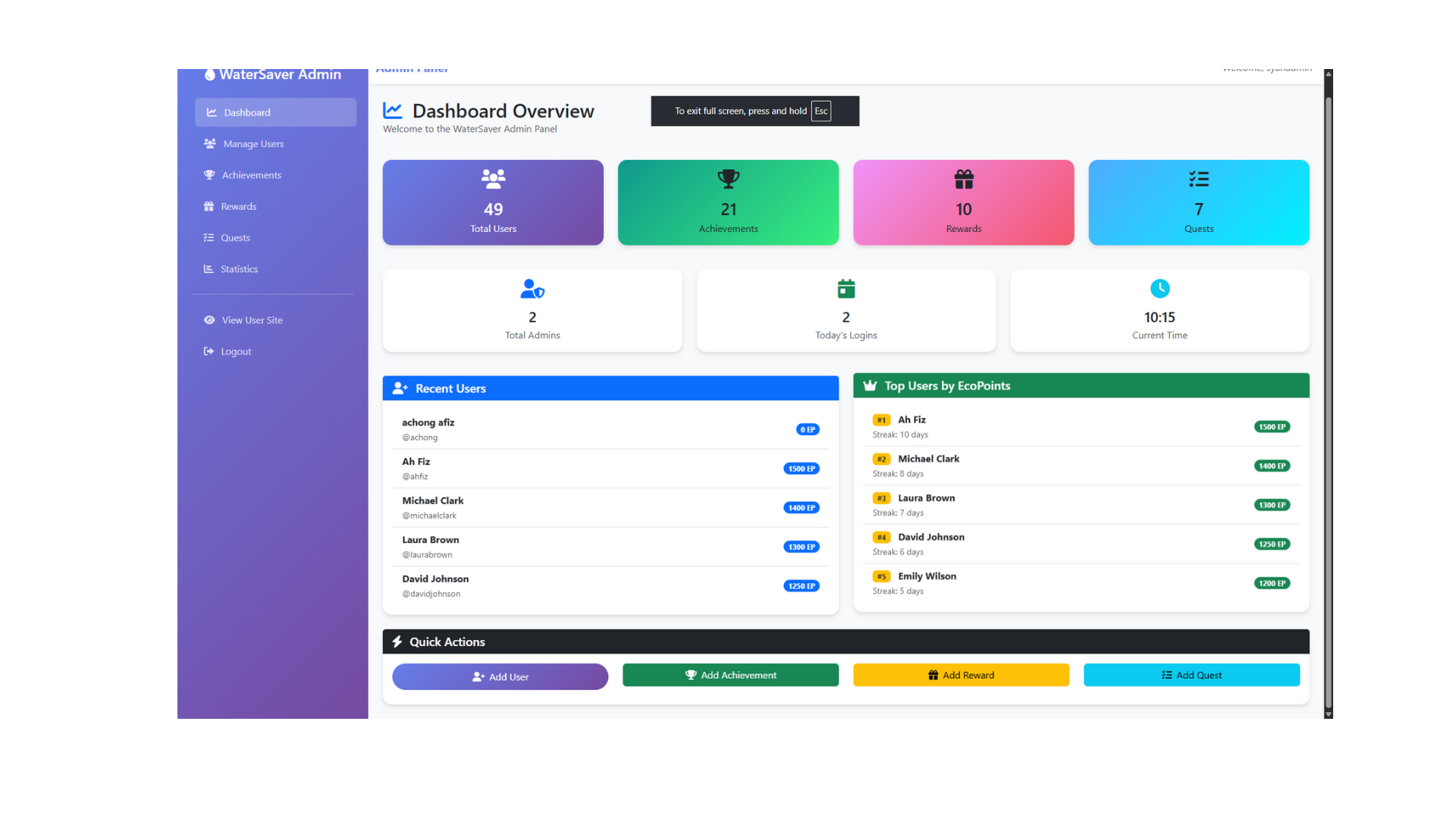Click the water drop logo icon

(x=210, y=74)
